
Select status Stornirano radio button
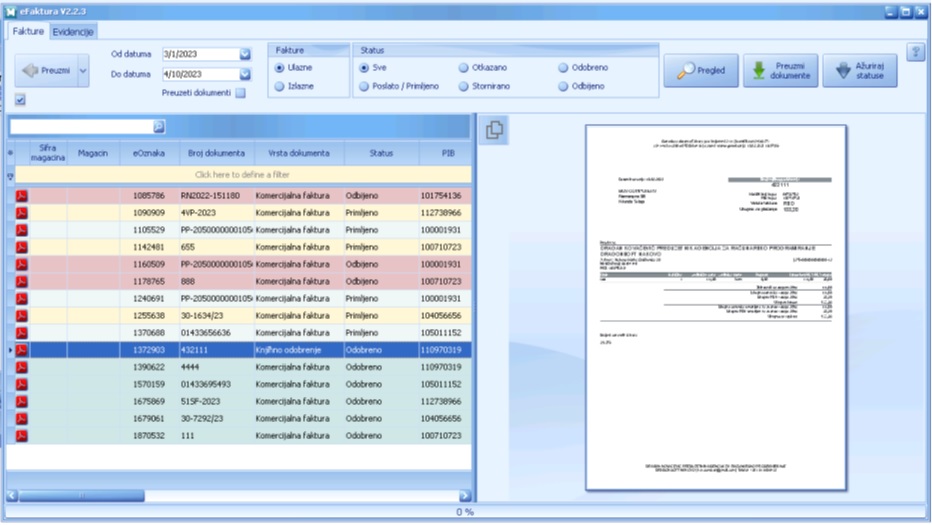pos(464,87)
